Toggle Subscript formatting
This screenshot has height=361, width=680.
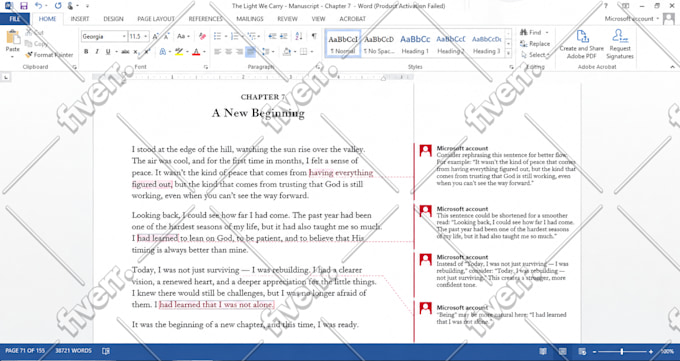coord(136,52)
